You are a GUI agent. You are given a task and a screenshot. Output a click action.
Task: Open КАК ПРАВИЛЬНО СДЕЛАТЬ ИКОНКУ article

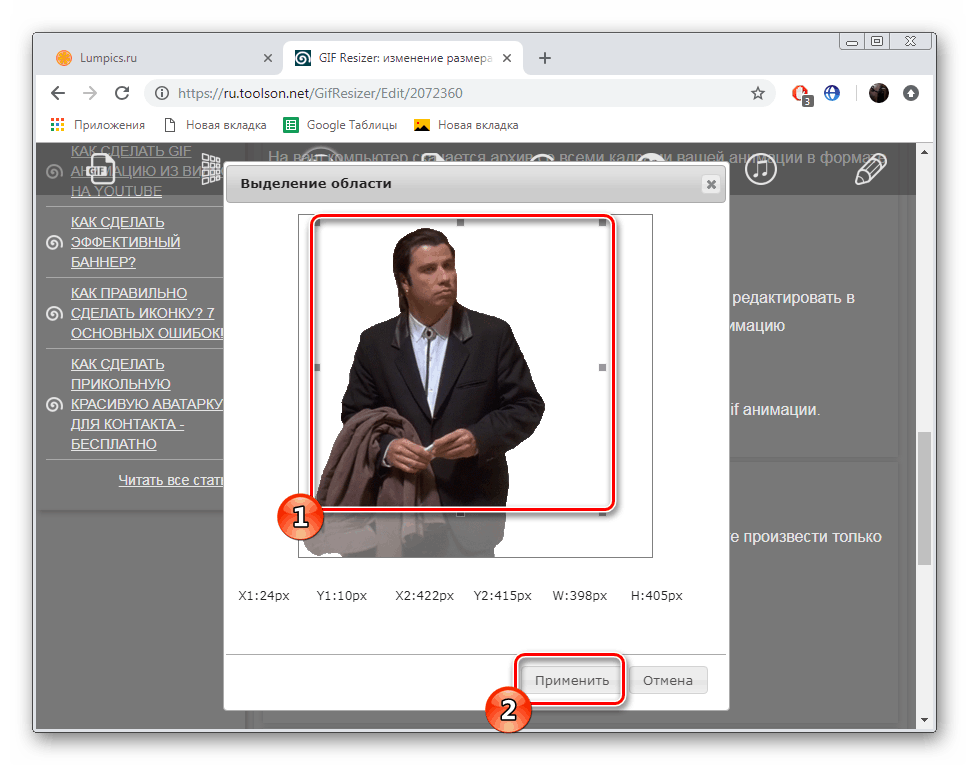click(146, 313)
